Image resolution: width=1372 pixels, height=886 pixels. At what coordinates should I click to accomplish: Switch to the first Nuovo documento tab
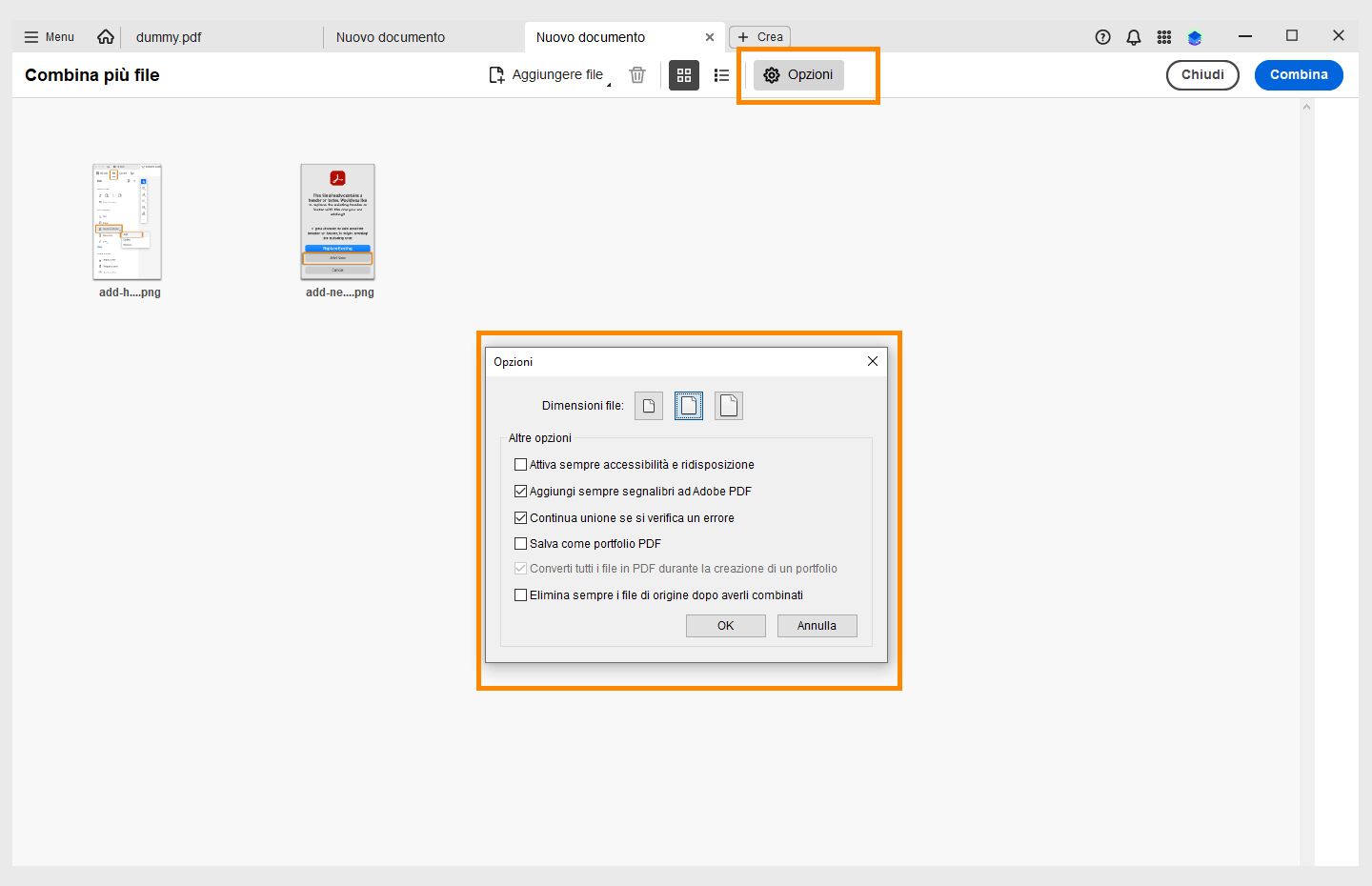391,37
